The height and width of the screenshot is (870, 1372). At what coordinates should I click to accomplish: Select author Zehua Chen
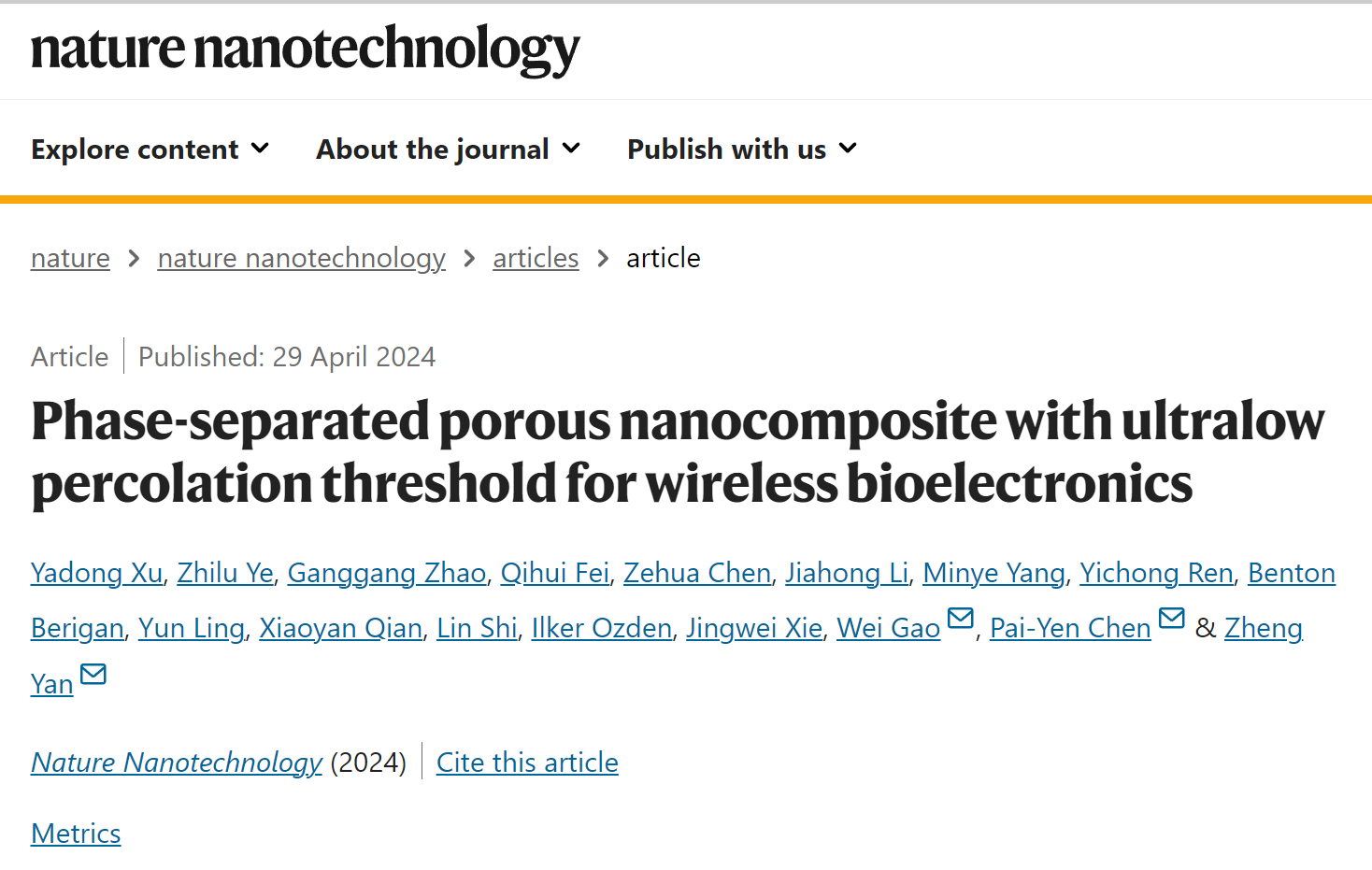click(697, 573)
